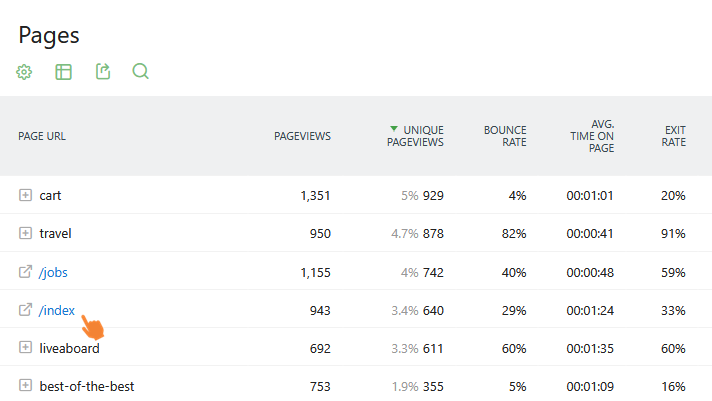Click the table visualization icon
The width and height of the screenshot is (712, 401).
point(64,72)
